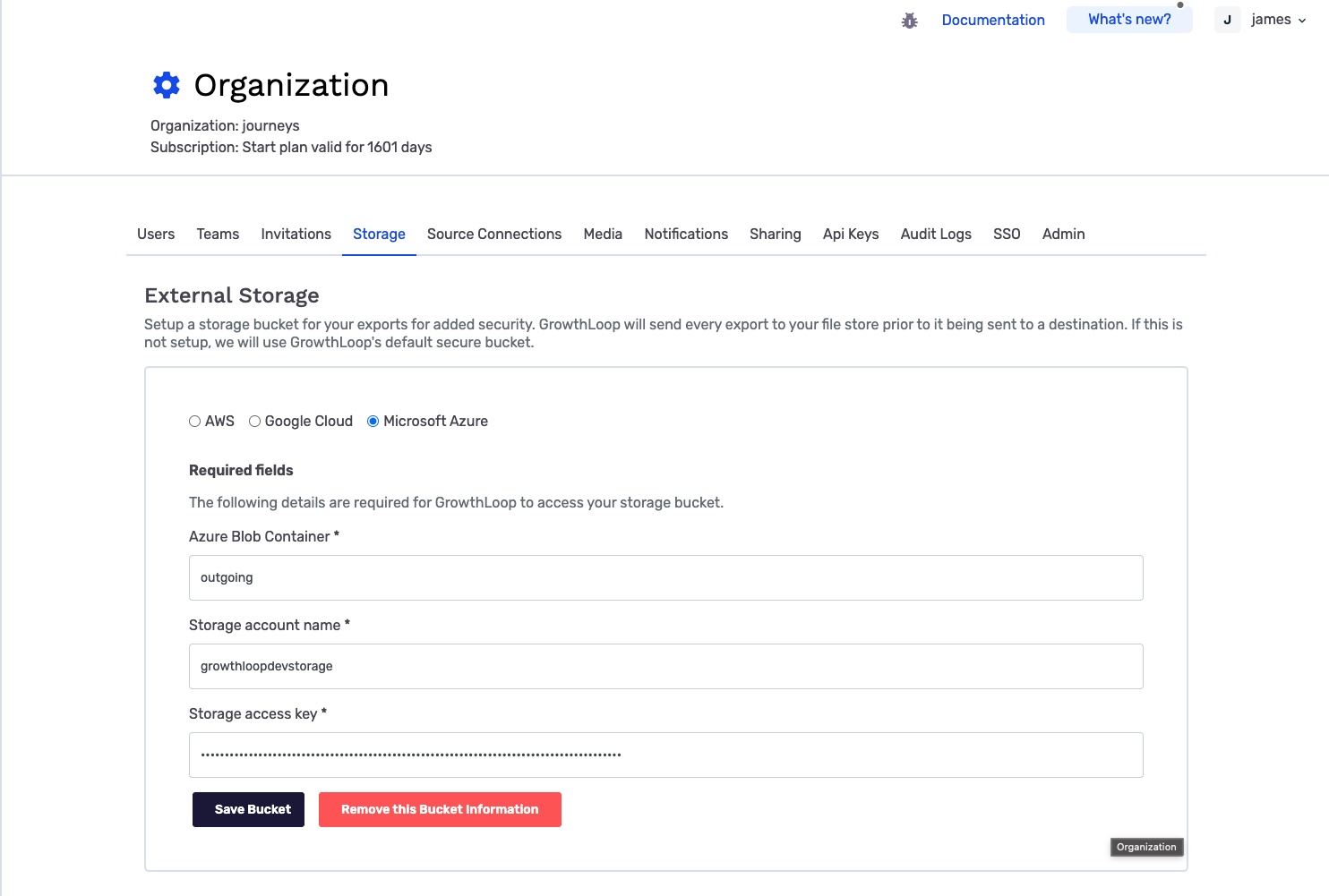
Task: Click the Organization: journeys text
Action: point(225,125)
